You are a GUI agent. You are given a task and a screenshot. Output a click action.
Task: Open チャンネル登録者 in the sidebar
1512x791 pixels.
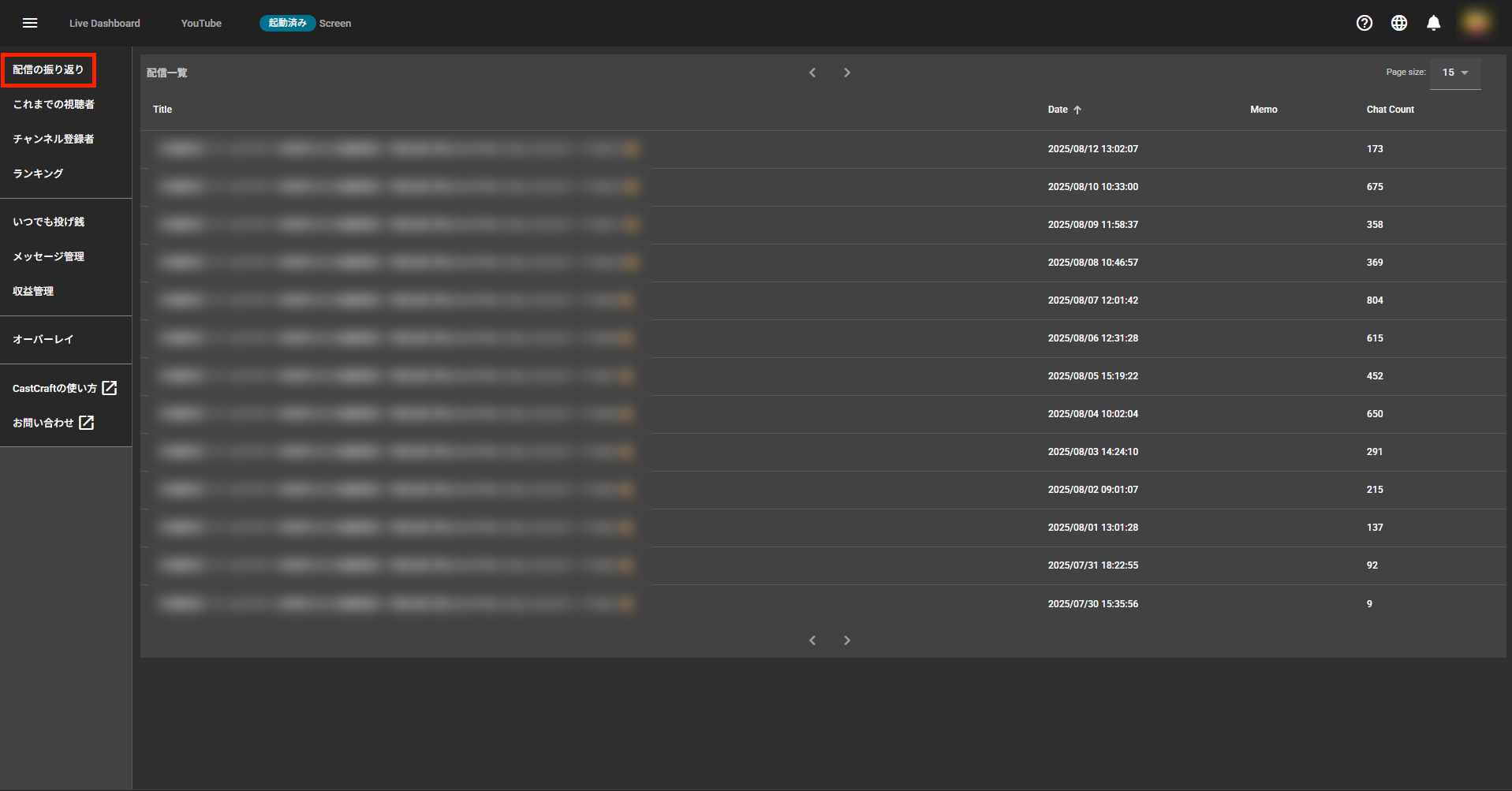54,139
